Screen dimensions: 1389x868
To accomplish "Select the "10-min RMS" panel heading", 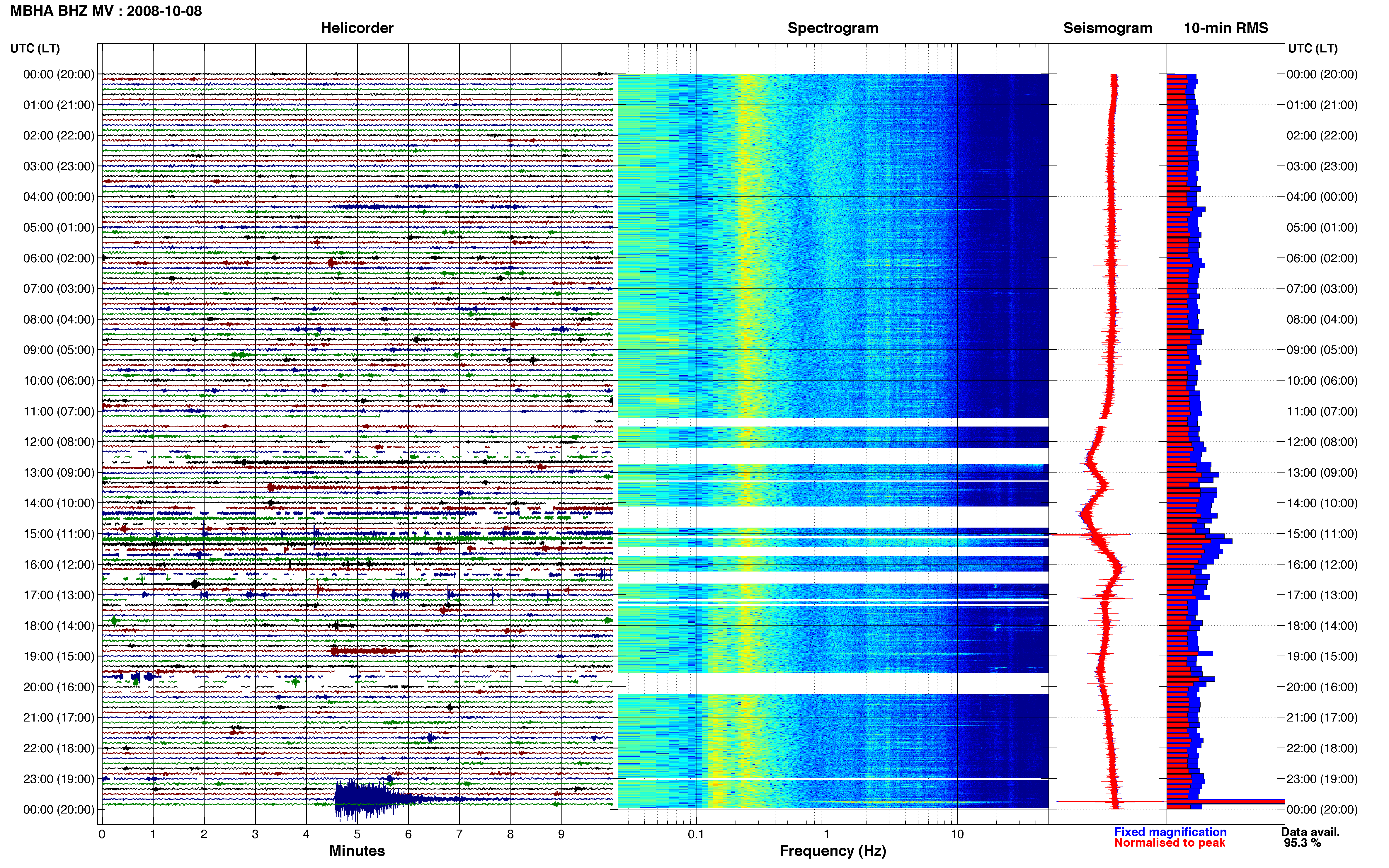I will [1226, 28].
